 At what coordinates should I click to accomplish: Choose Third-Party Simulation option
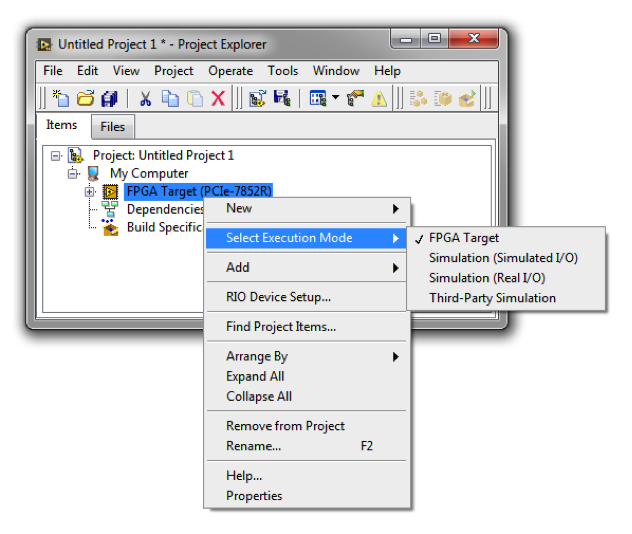(492, 298)
